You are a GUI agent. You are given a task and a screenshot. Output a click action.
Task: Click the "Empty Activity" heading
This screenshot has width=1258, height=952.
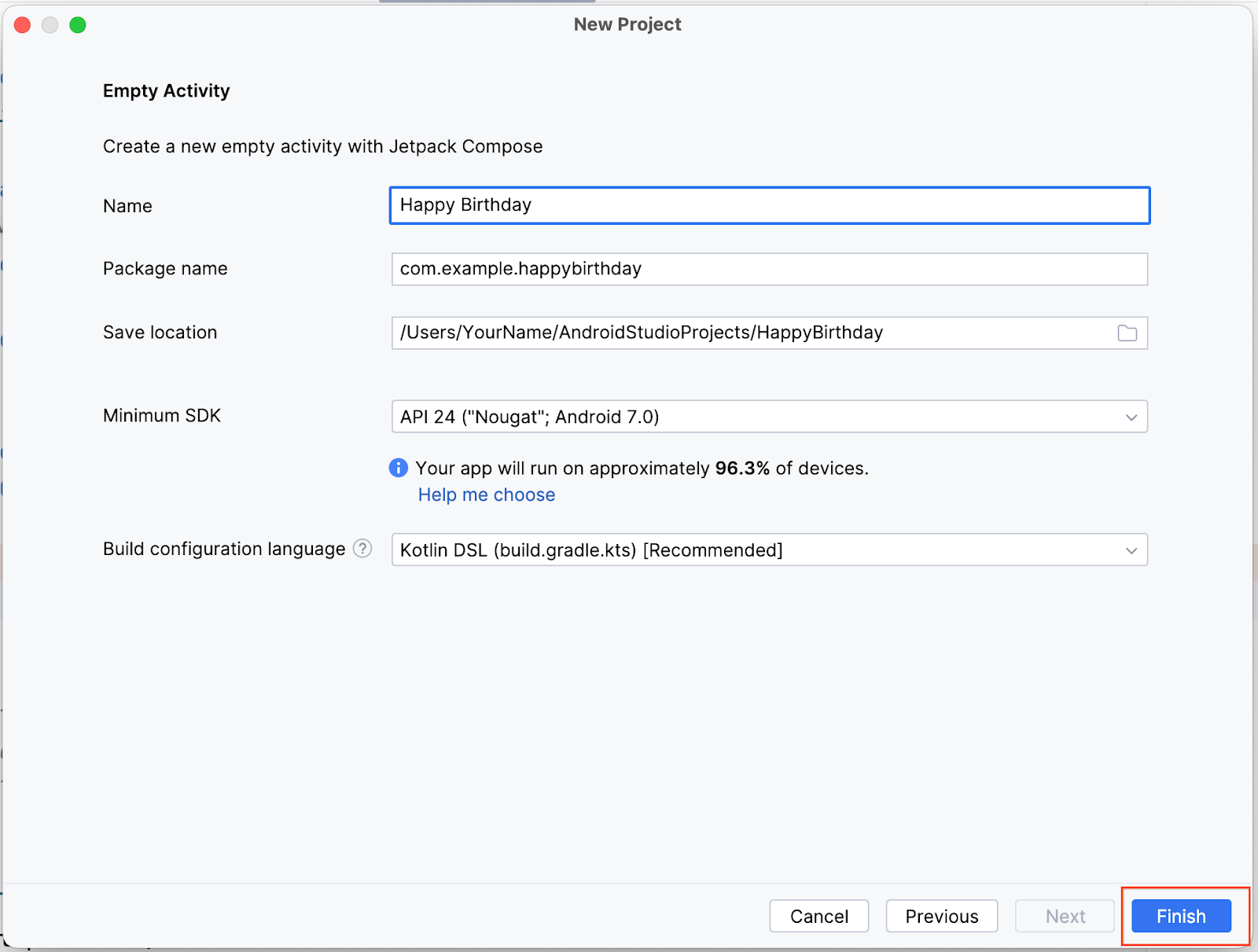coord(167,91)
